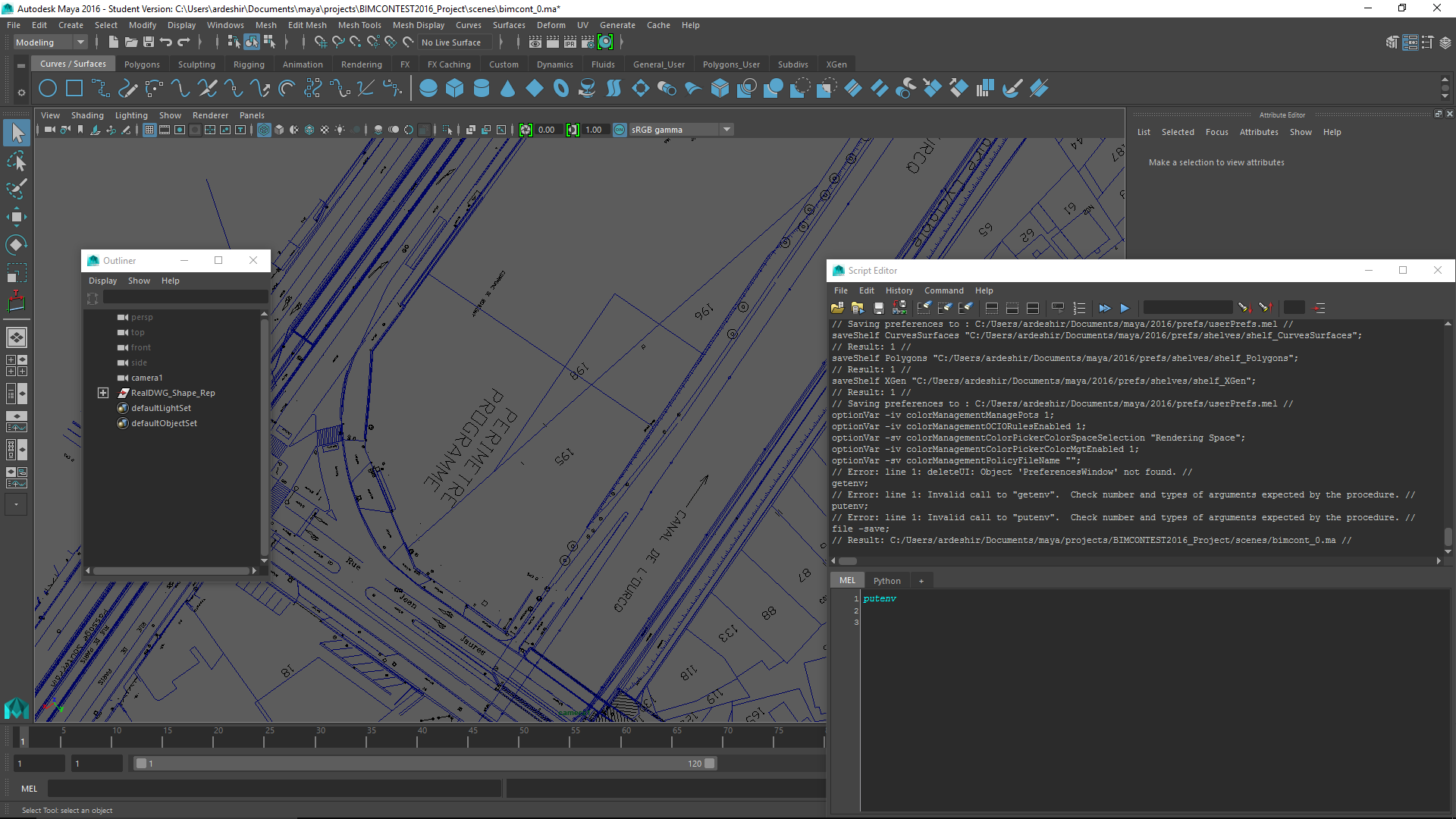Open the Mesh Tools menu
Image resolution: width=1456 pixels, height=819 pixels.
coord(359,25)
